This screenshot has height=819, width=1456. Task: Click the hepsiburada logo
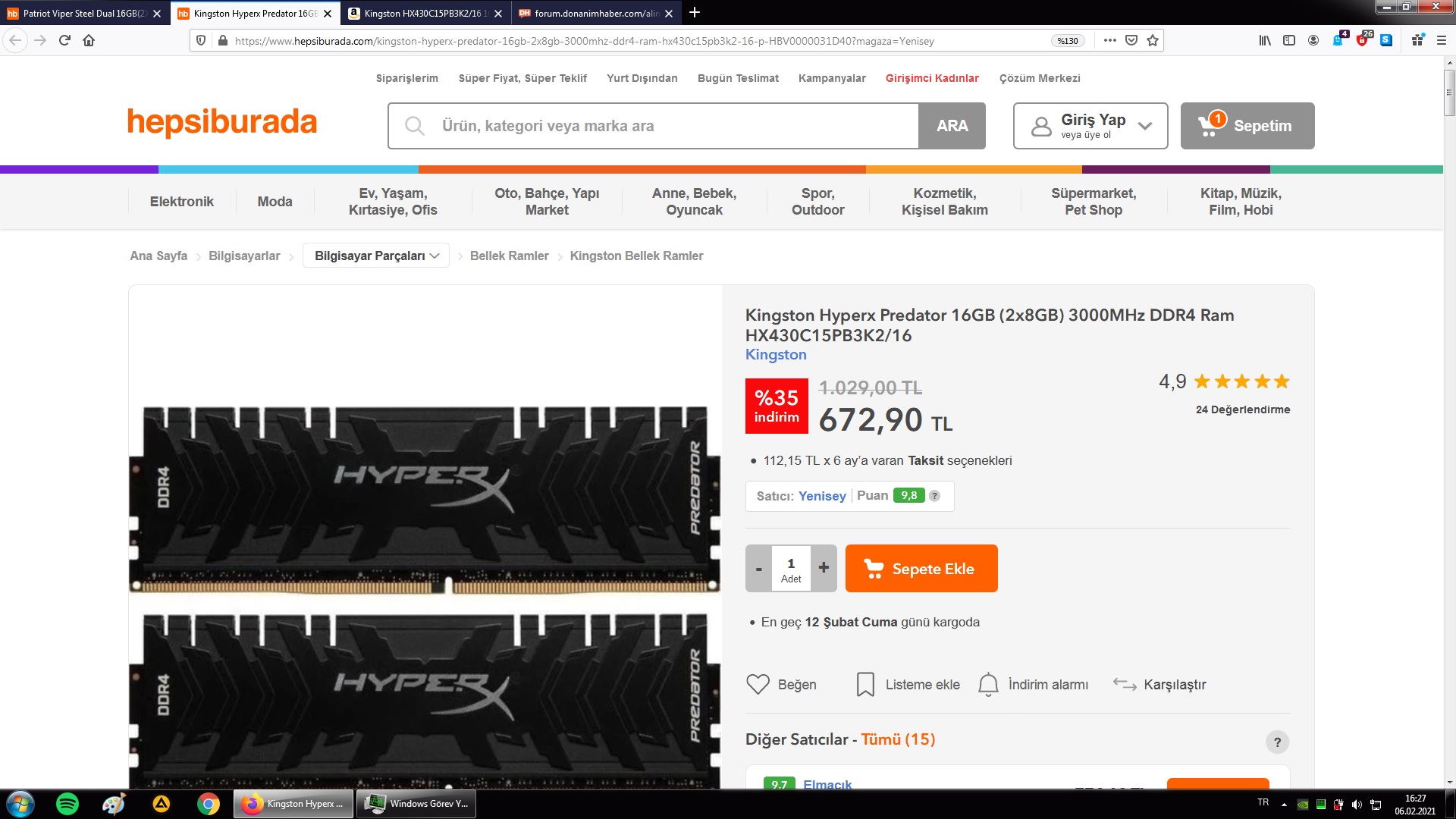pos(222,122)
